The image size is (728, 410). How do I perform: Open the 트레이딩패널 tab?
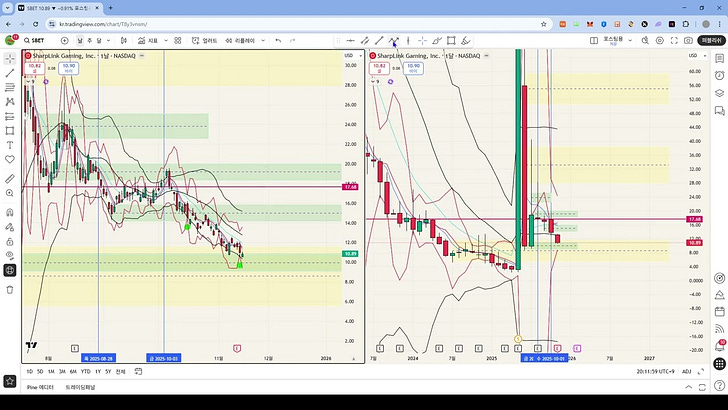click(x=80, y=387)
